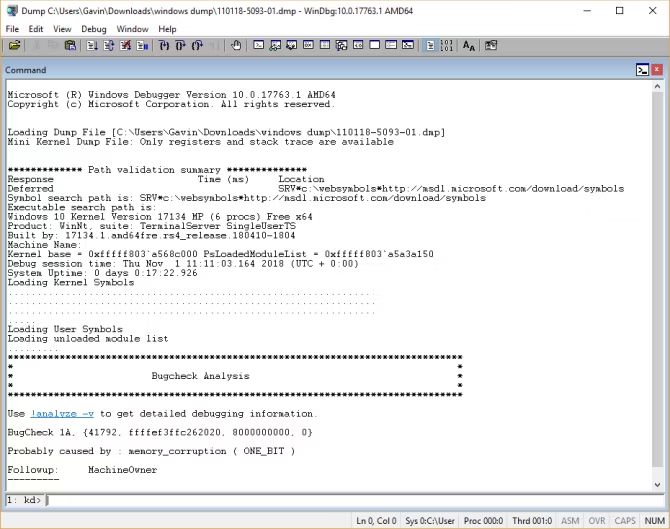Click the 'Command' pane title label
670x529 pixels.
pyautogui.click(x=26, y=70)
